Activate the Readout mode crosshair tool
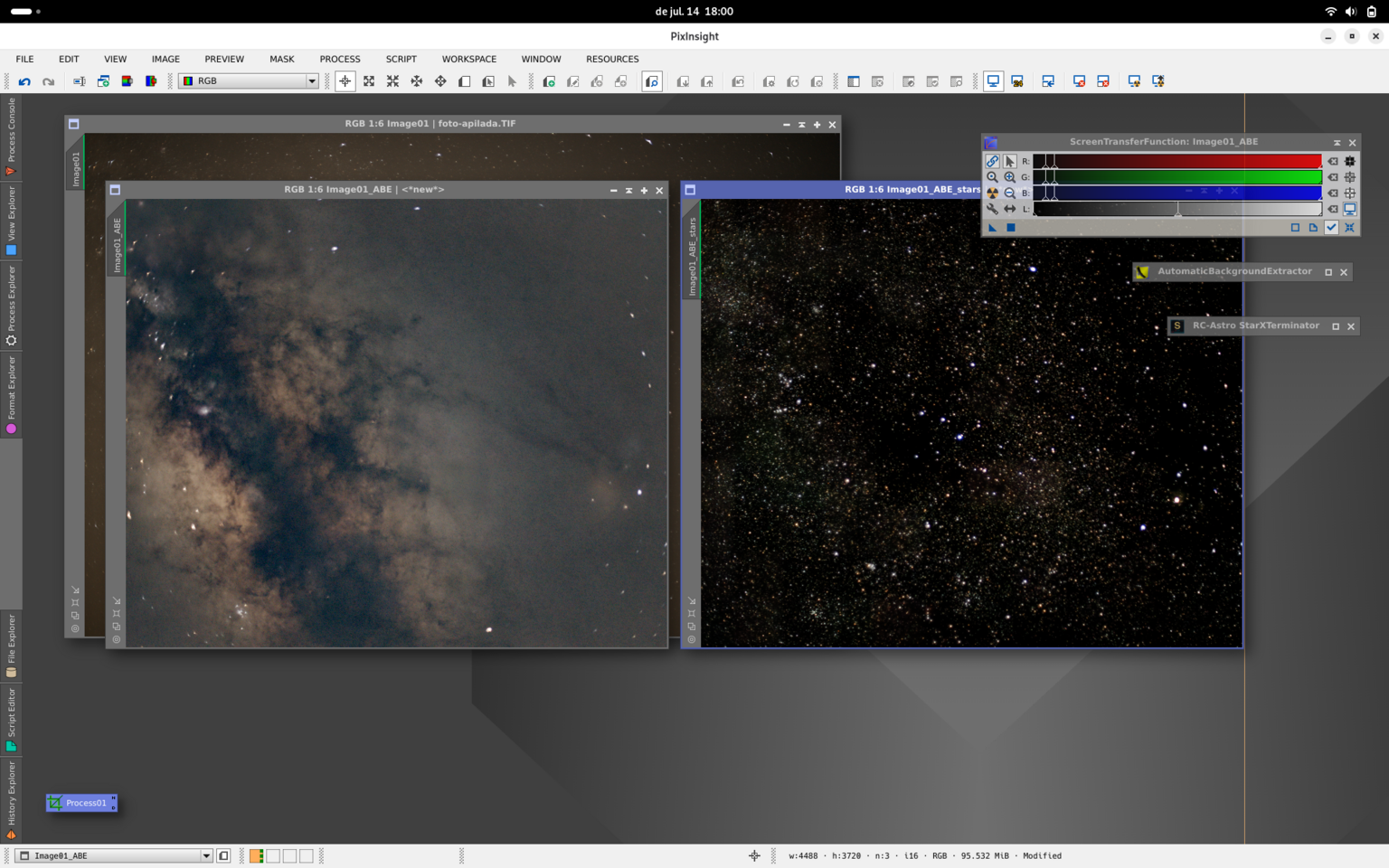This screenshot has height=868, width=1389. tap(345, 81)
